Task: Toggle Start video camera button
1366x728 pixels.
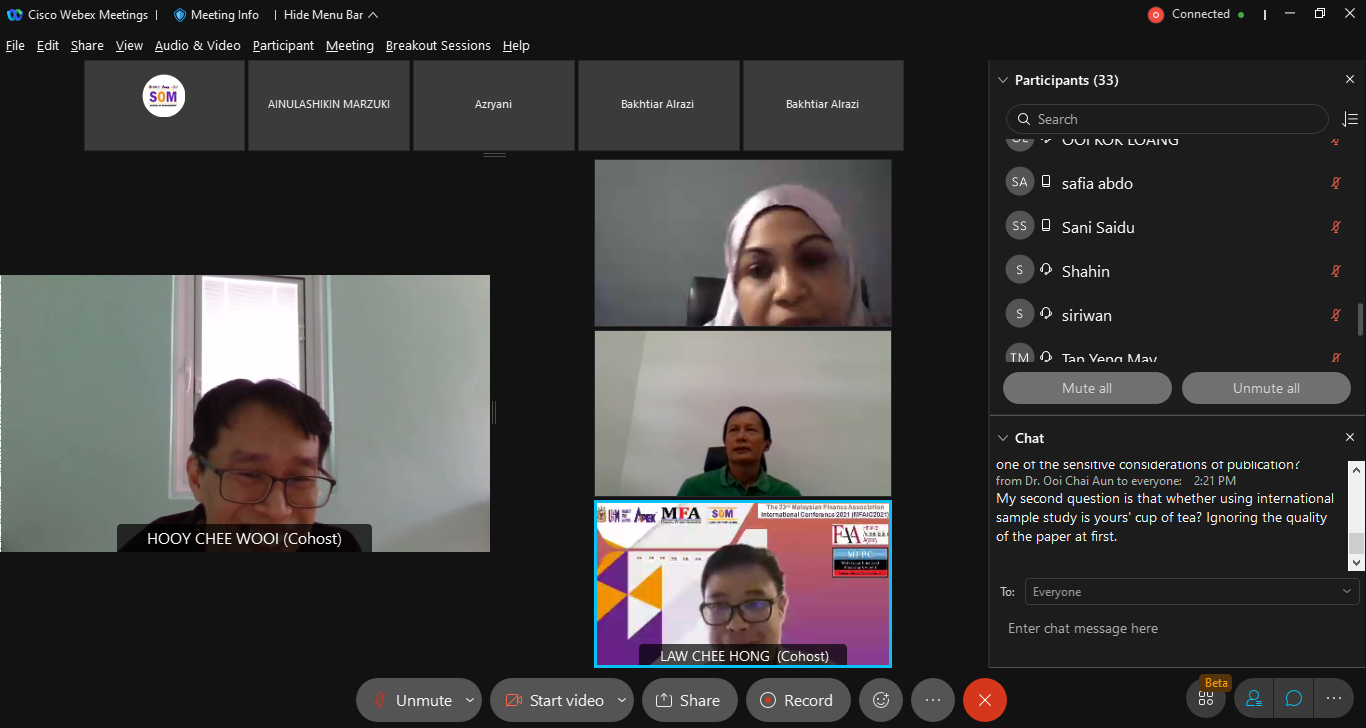Action: 555,700
